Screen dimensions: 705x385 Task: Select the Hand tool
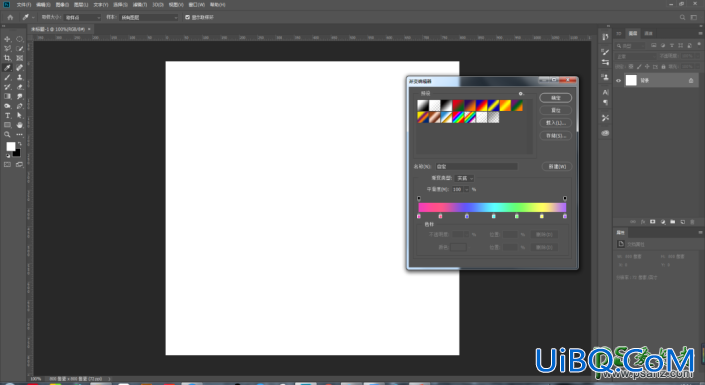(x=19, y=125)
